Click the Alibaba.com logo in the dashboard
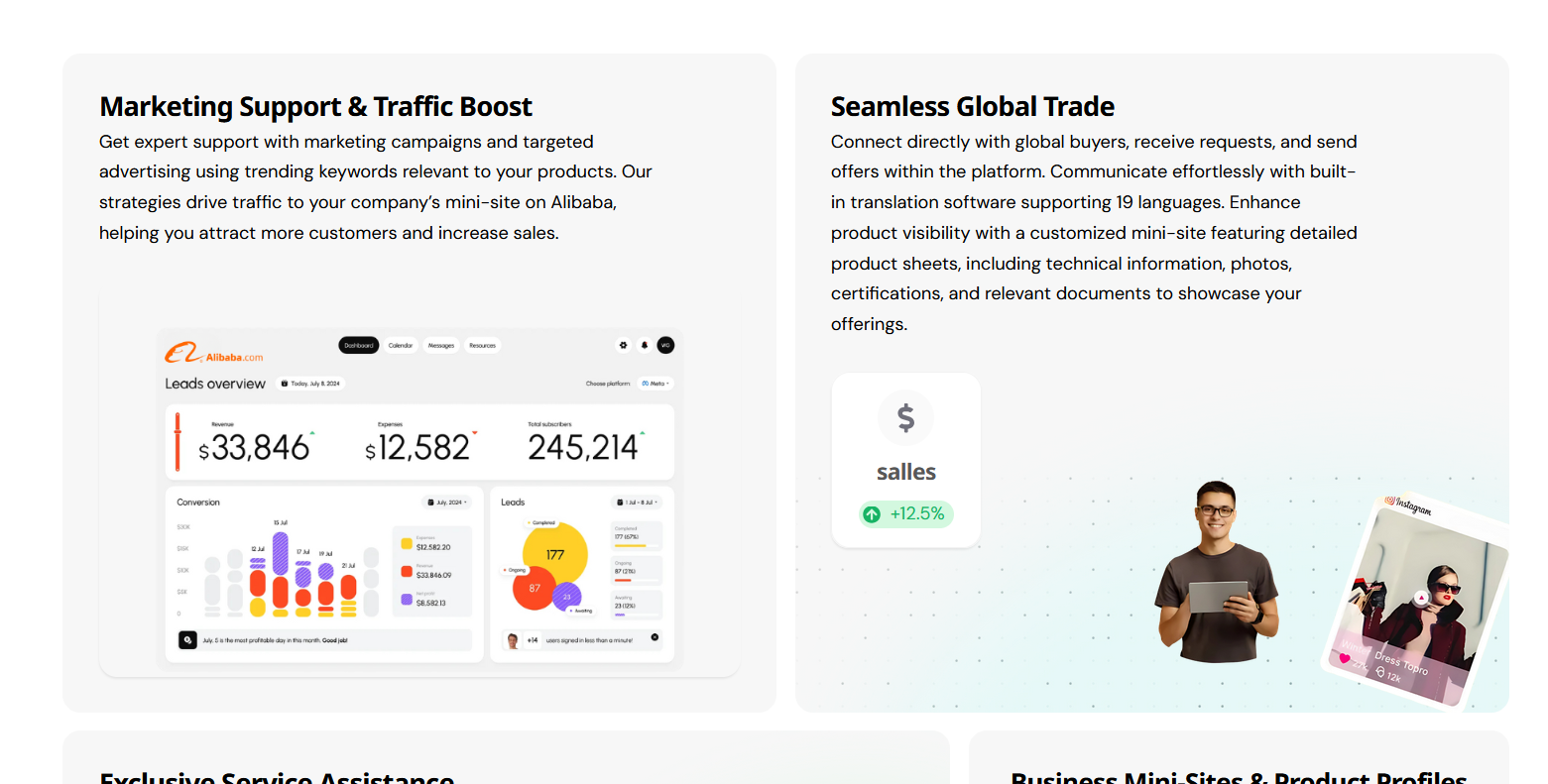The height and width of the screenshot is (784, 1548). [214, 353]
